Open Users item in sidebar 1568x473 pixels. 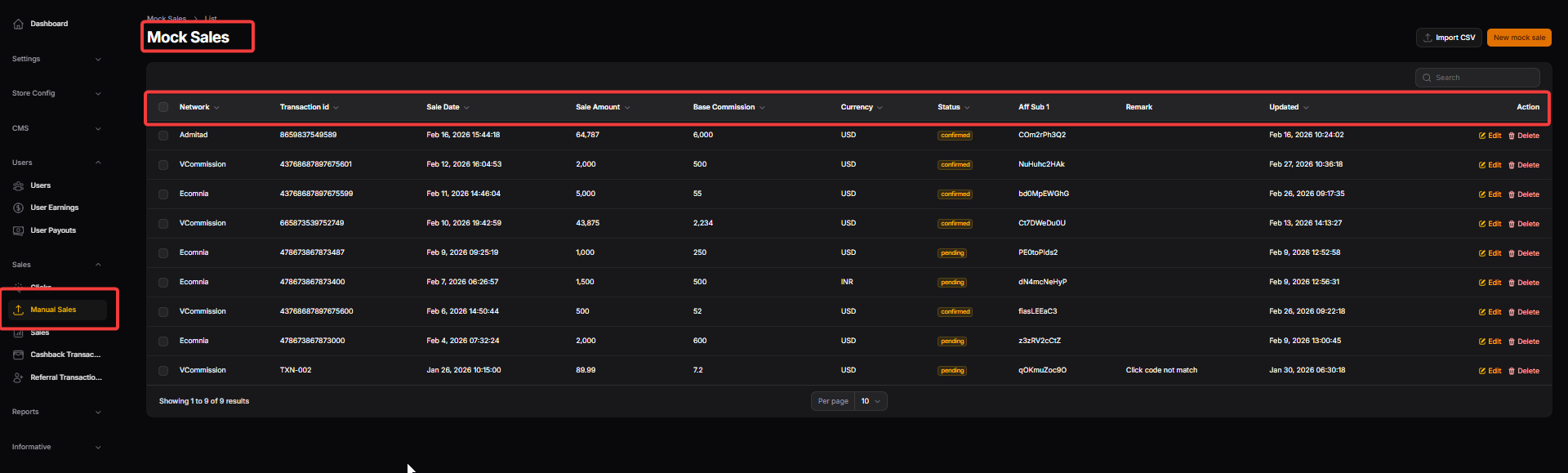pos(40,185)
